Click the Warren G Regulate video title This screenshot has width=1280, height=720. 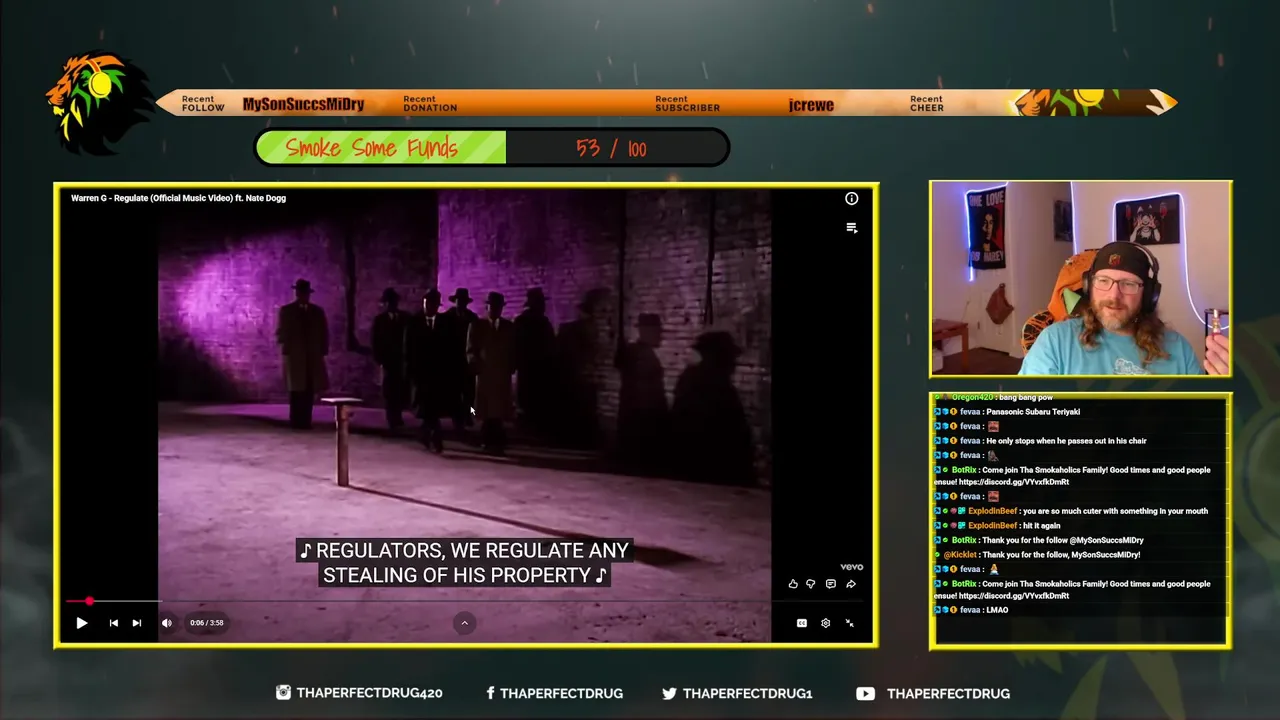click(x=178, y=198)
